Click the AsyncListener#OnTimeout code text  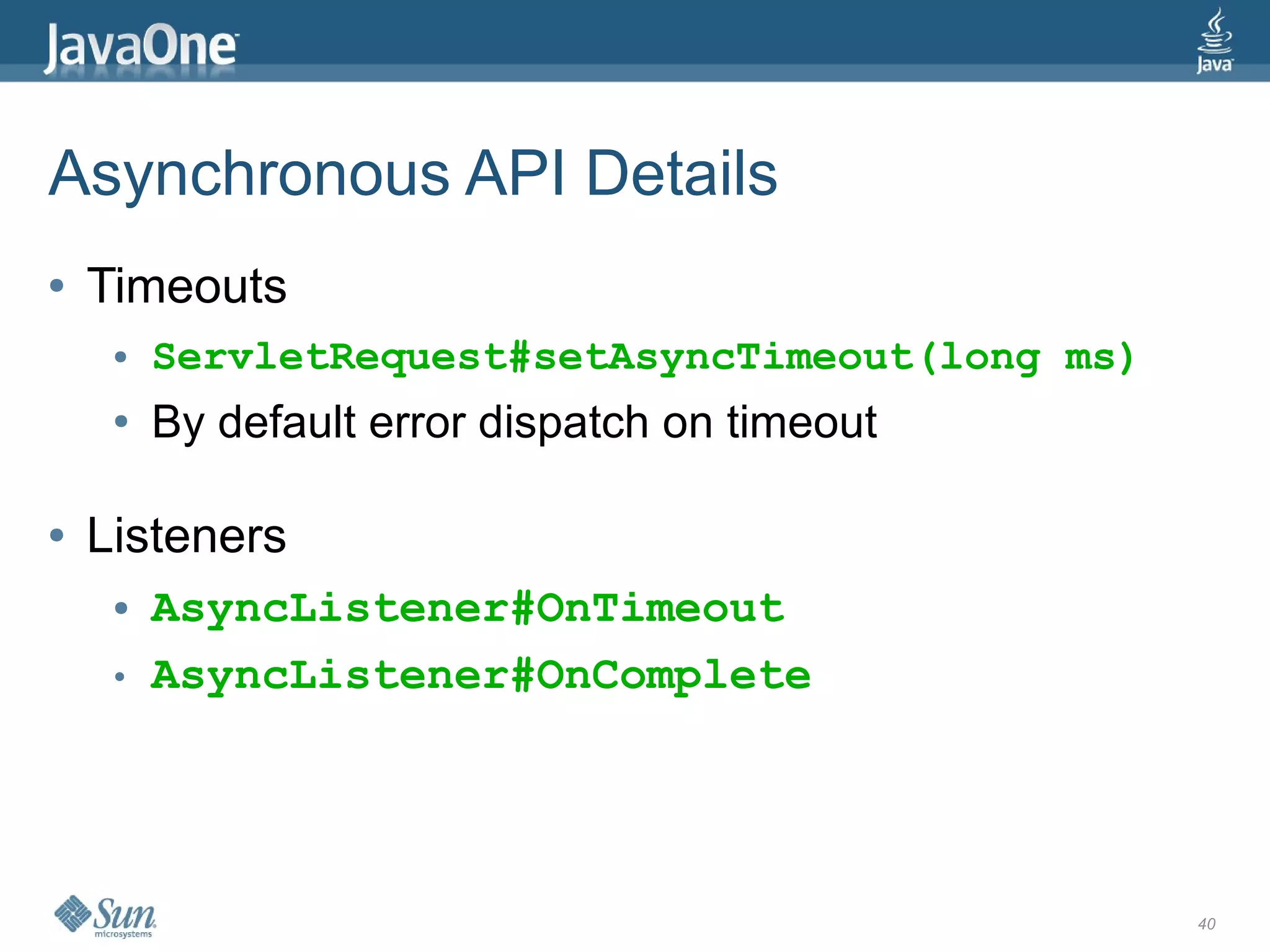pos(468,608)
